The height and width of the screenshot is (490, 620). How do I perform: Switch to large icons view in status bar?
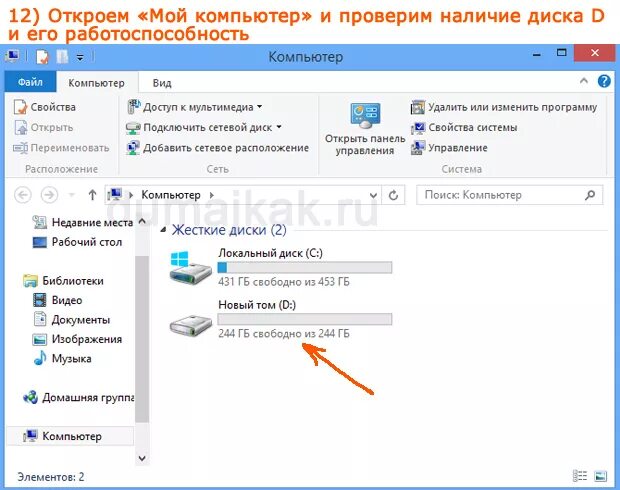[x=600, y=476]
